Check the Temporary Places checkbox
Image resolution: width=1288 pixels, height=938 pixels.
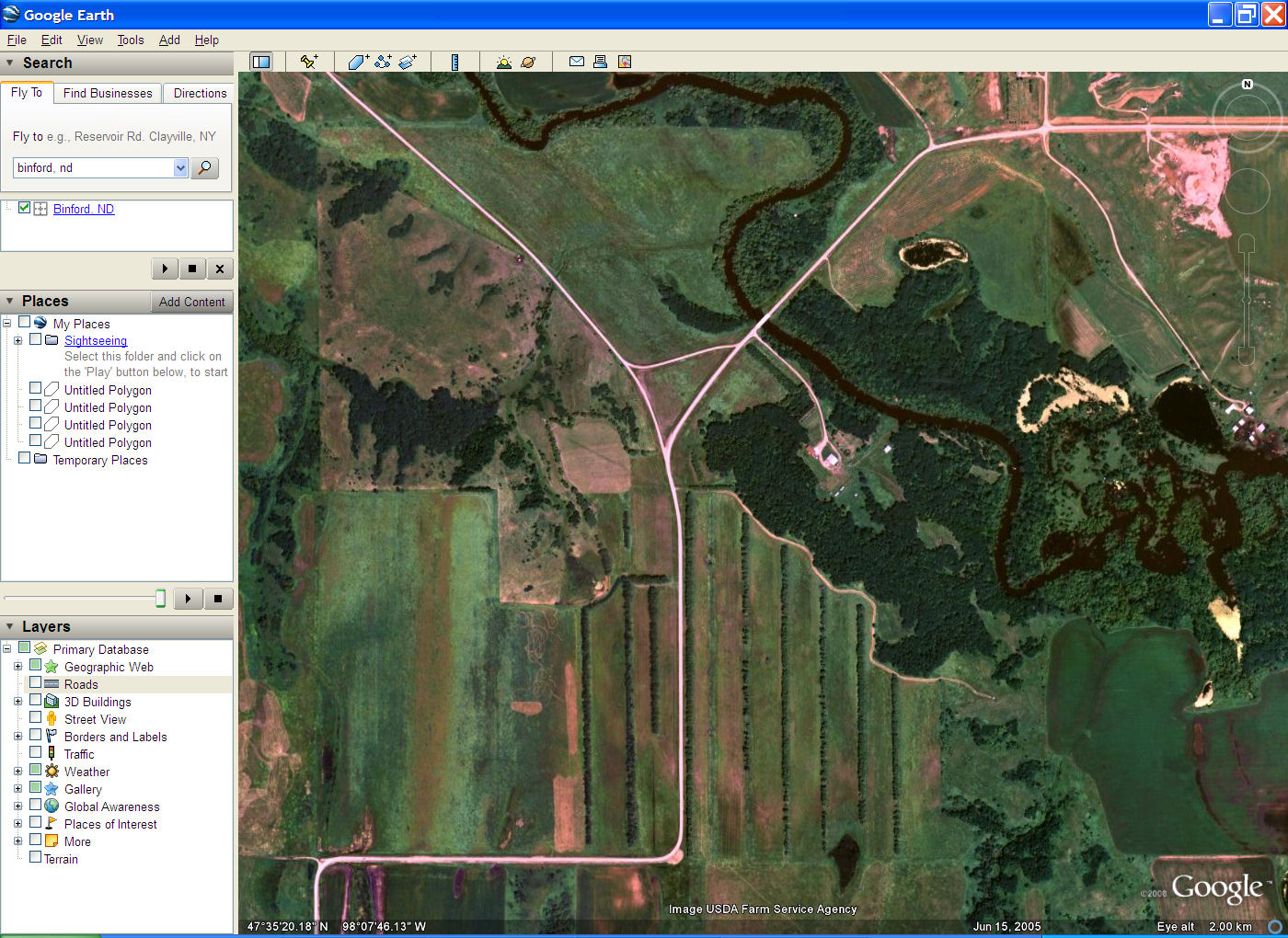(x=25, y=458)
